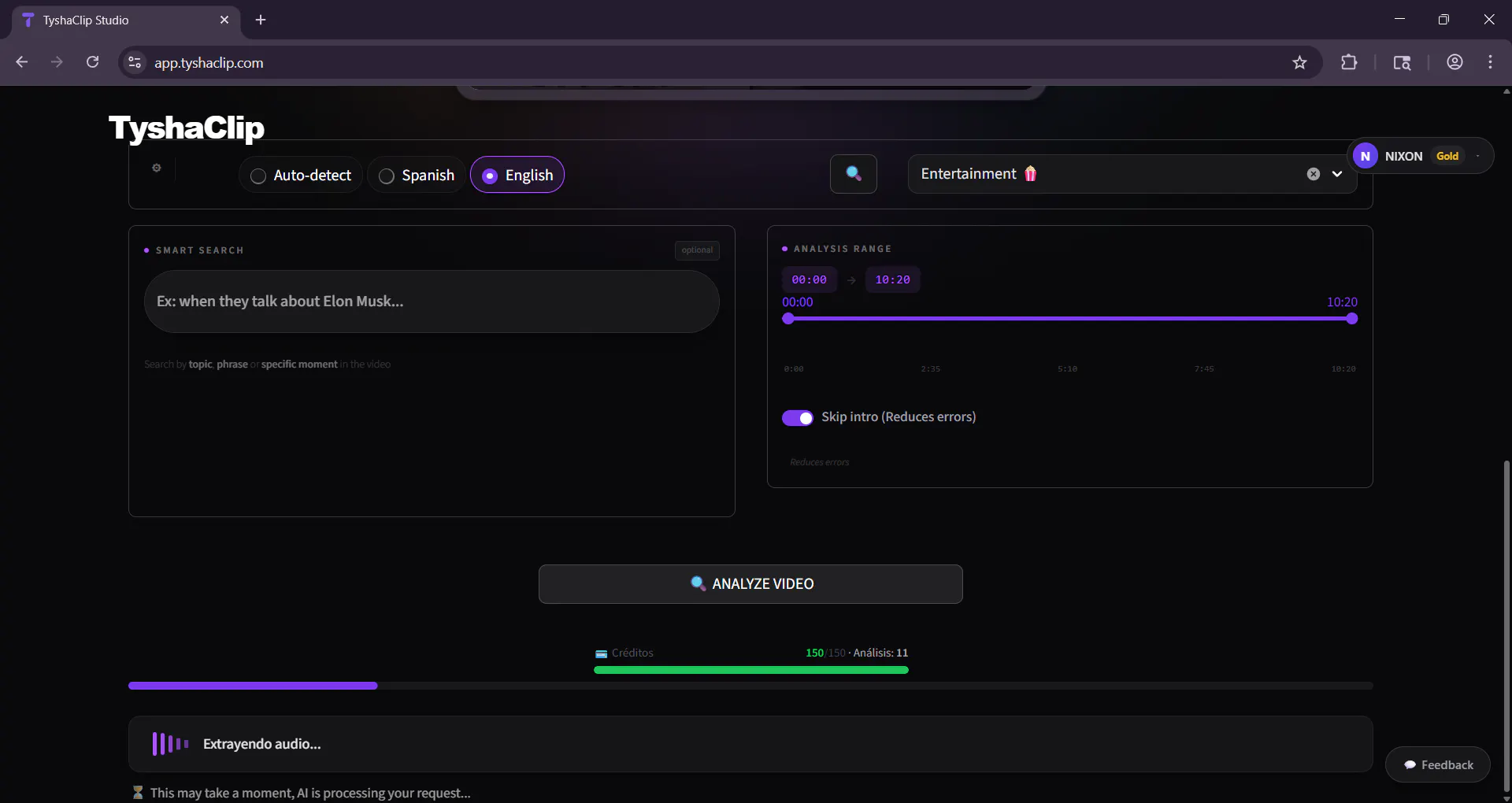Click the NIXON username label
Image resolution: width=1512 pixels, height=803 pixels.
(x=1403, y=156)
